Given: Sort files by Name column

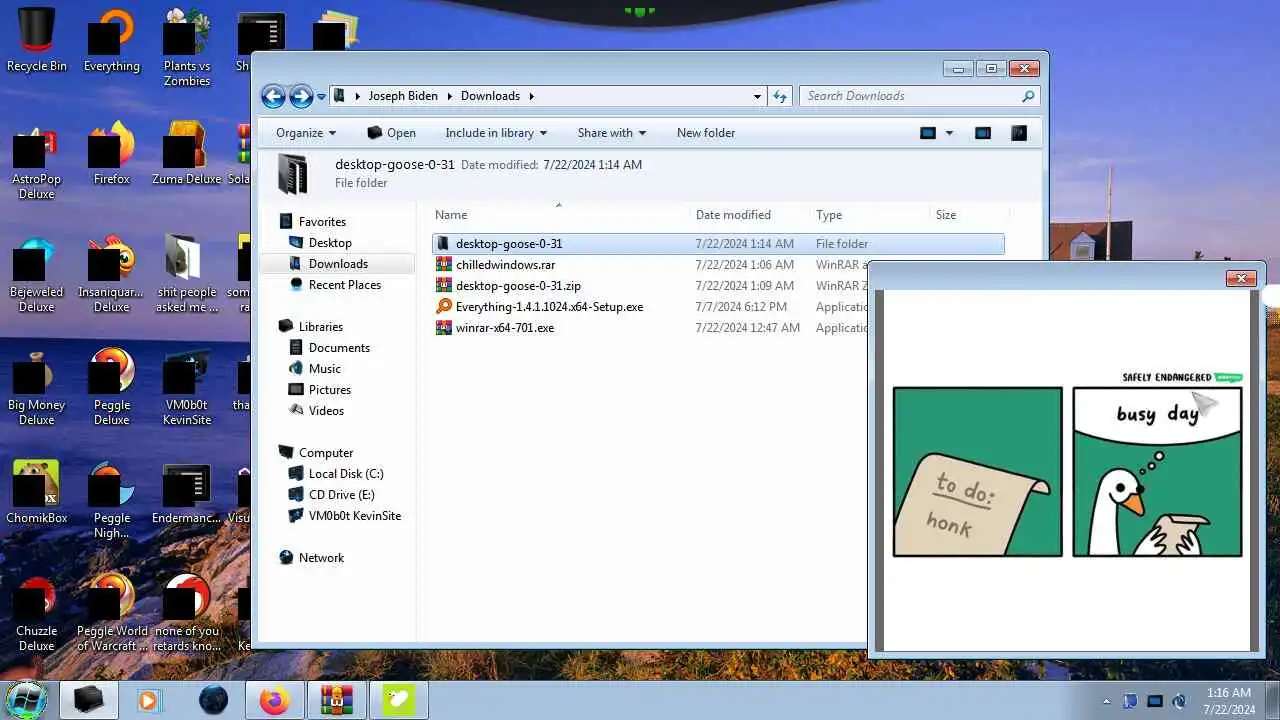Looking at the screenshot, I should point(561,215).
